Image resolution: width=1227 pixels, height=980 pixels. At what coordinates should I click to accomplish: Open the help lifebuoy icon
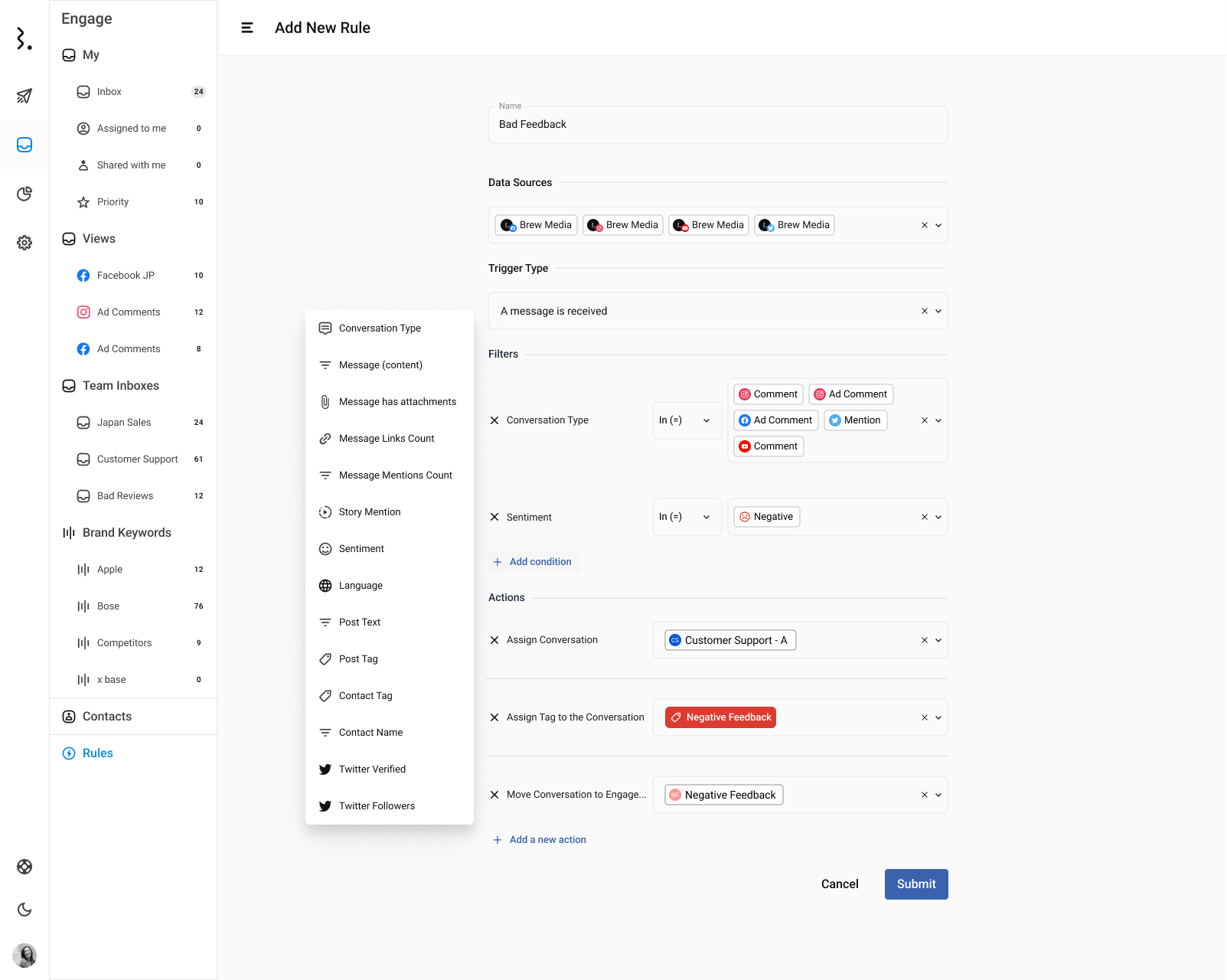coord(24,867)
